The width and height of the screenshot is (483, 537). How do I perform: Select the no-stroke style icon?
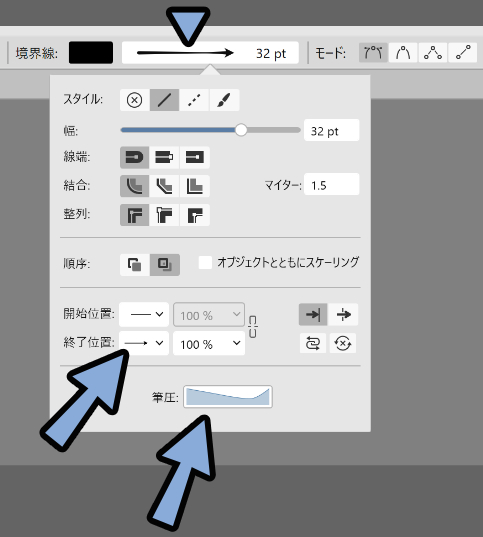[134, 100]
